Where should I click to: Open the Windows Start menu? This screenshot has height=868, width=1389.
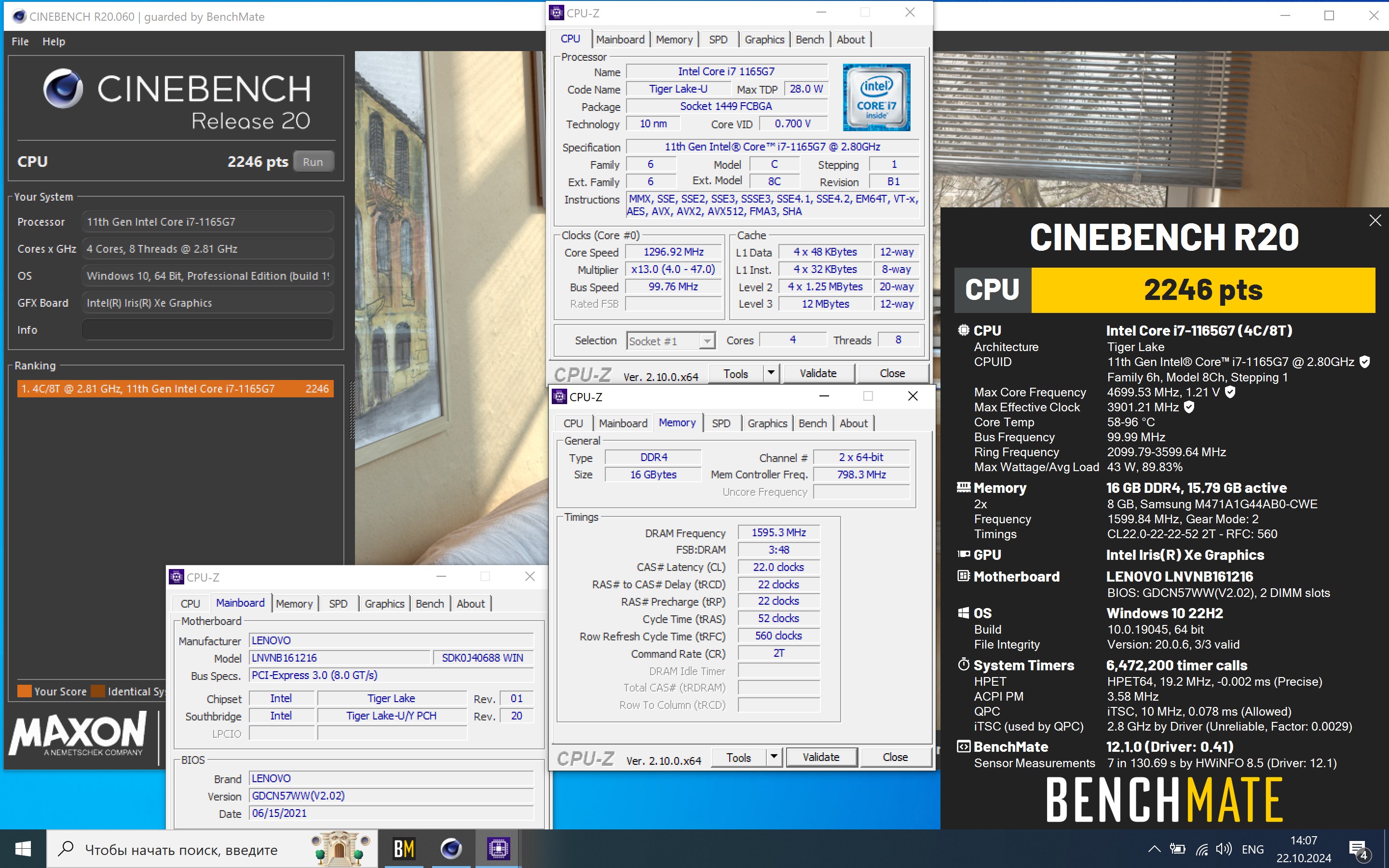coord(23,849)
